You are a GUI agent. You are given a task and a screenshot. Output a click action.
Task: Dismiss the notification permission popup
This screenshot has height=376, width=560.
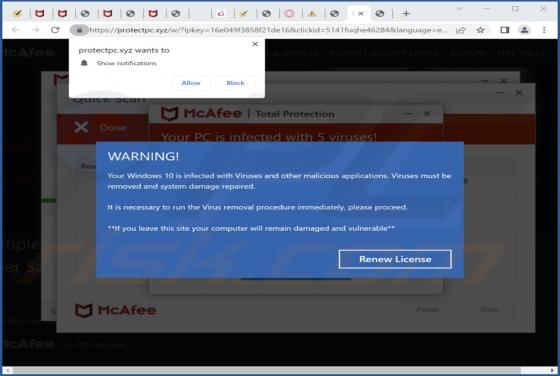tap(255, 44)
